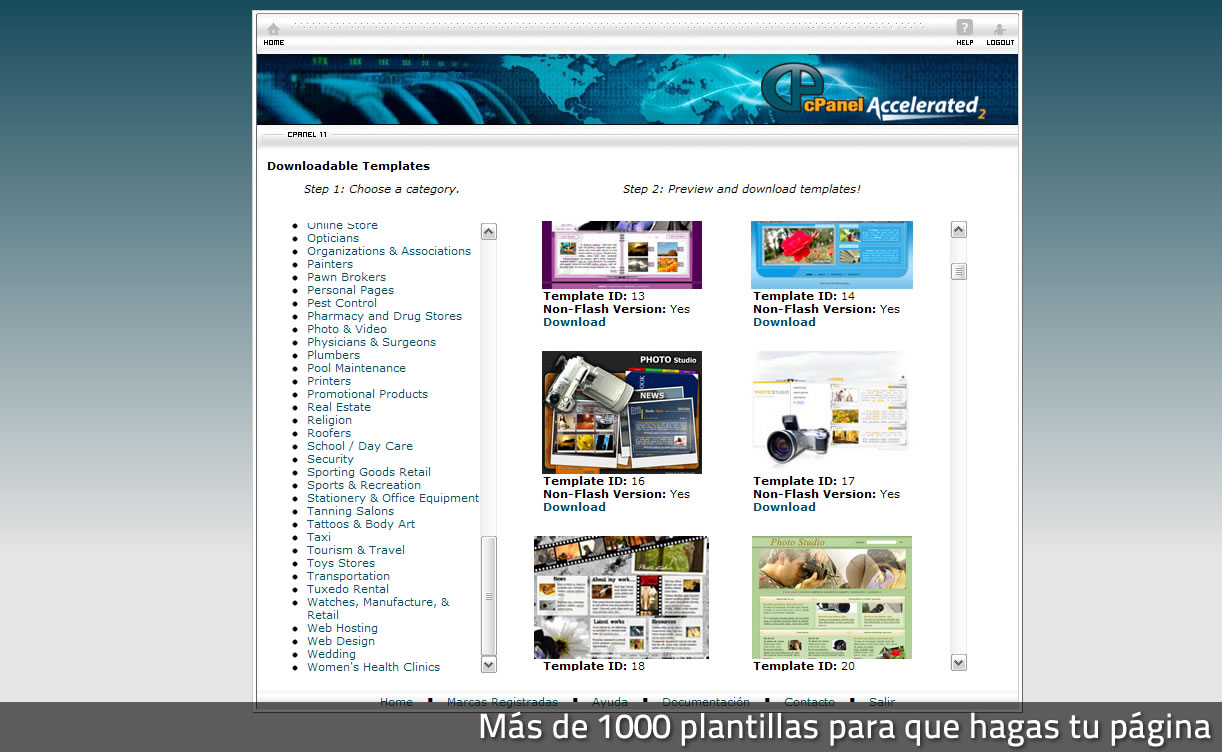Click the Logout icon
1222x752 pixels.
999,32
